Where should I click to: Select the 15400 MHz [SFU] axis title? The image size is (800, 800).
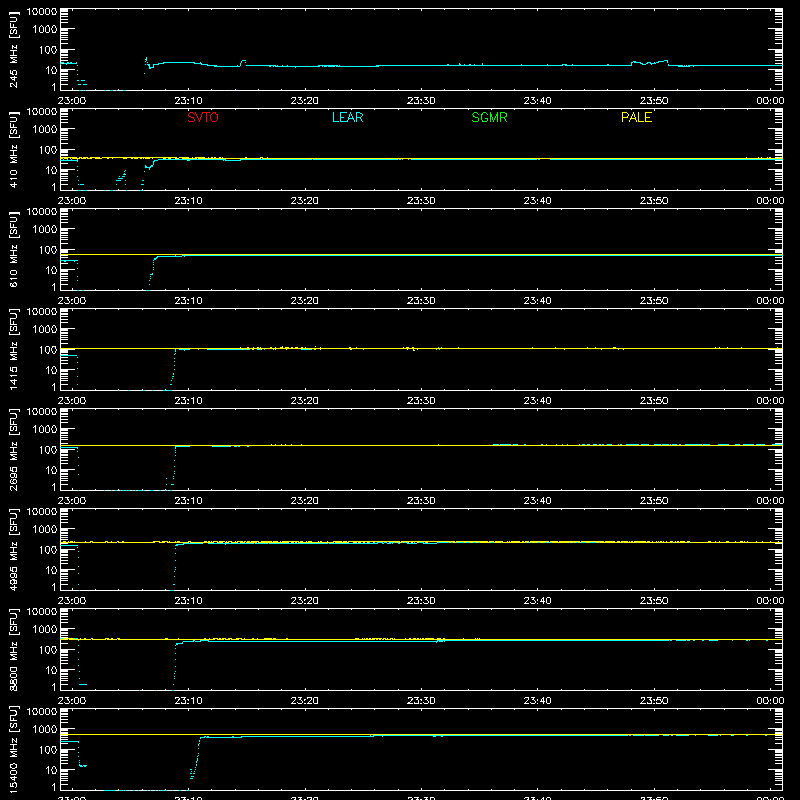[x=13, y=749]
